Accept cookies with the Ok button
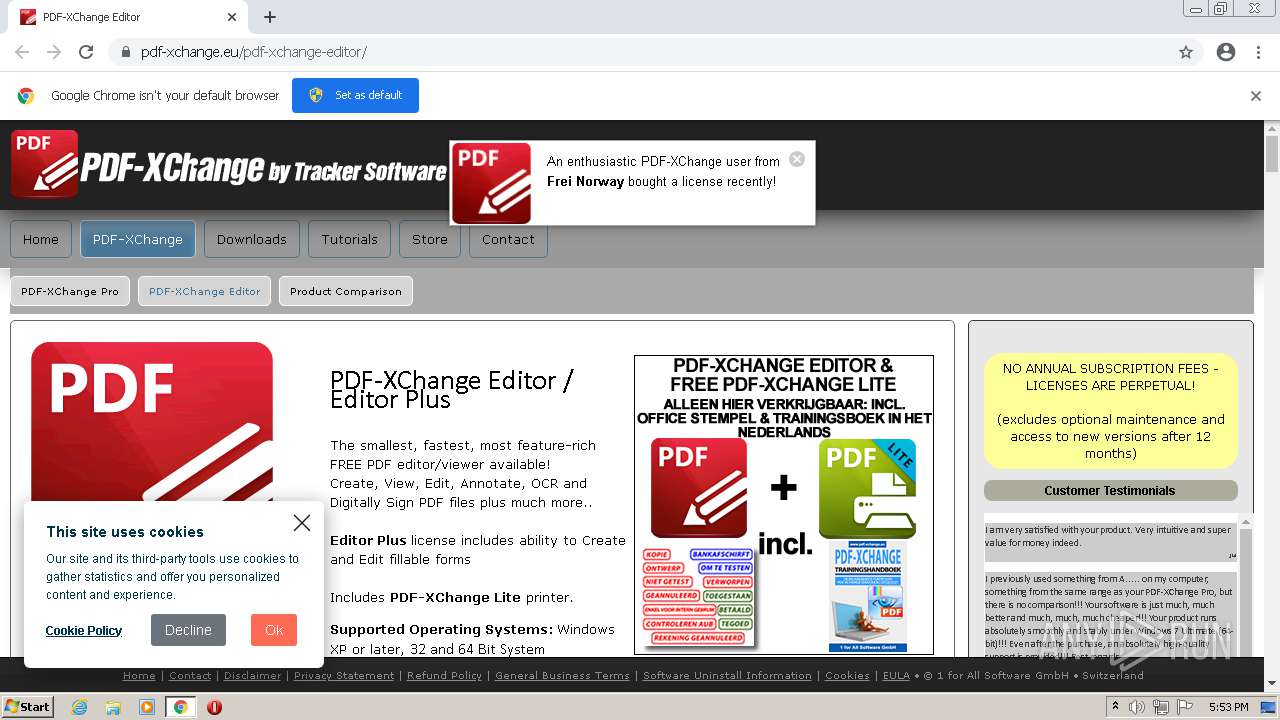 tap(274, 630)
